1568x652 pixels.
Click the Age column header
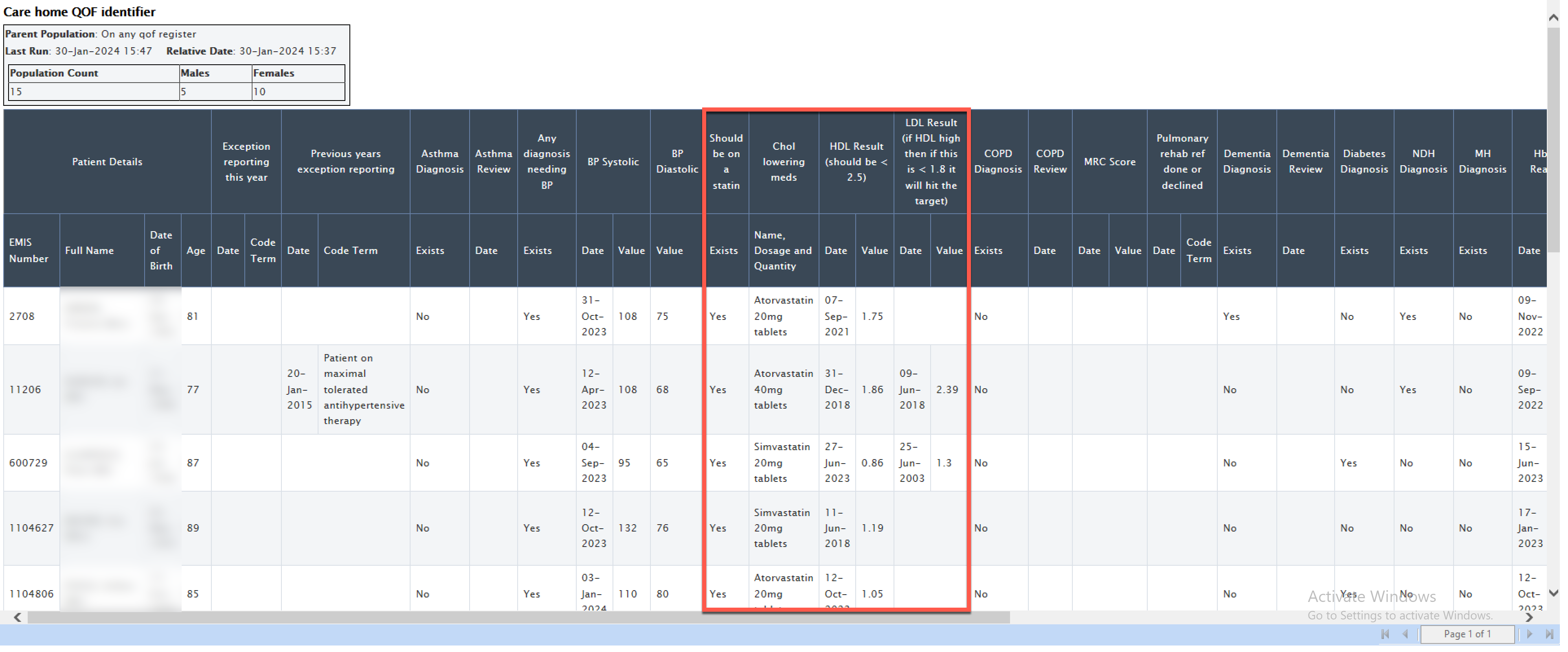tap(196, 250)
